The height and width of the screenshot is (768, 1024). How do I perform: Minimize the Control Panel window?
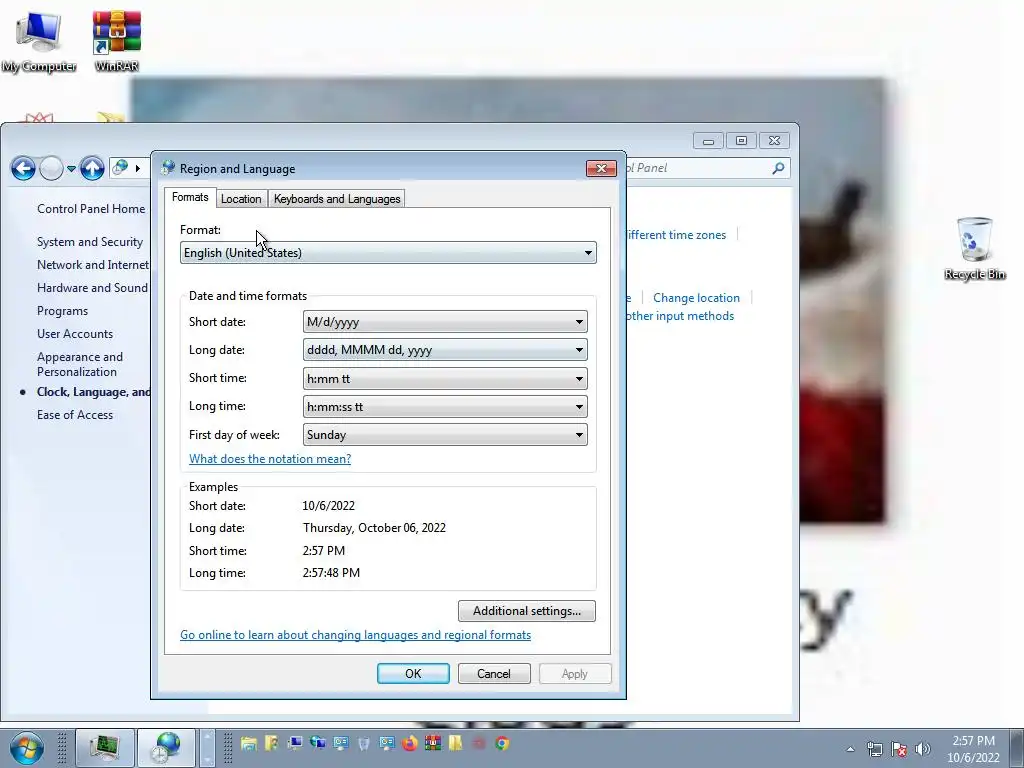[x=709, y=140]
